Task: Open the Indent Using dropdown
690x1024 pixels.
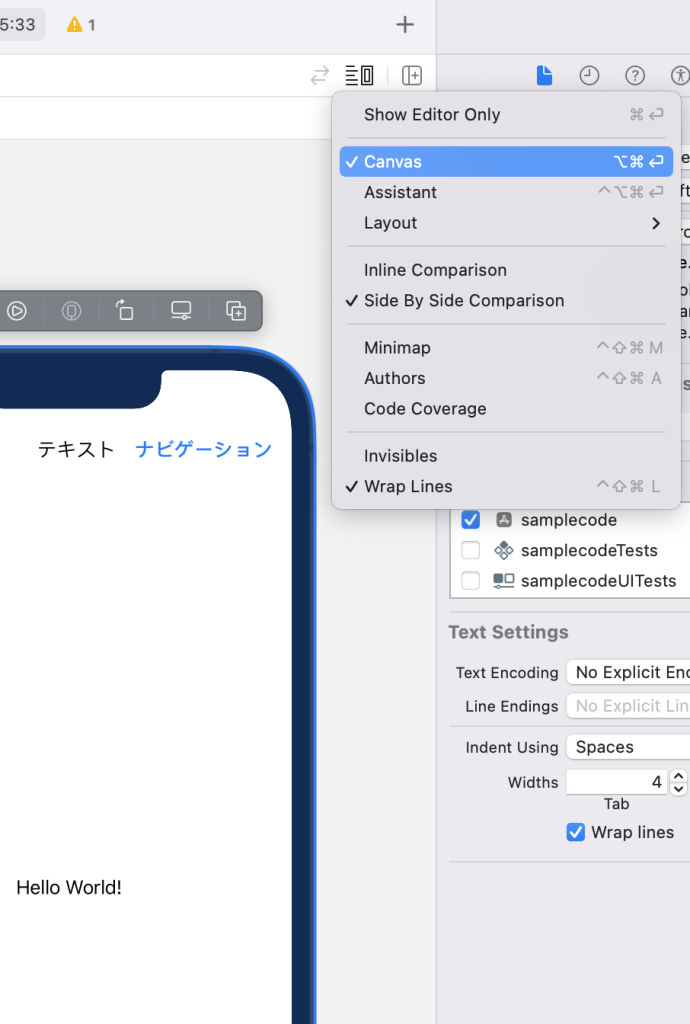Action: tap(628, 747)
